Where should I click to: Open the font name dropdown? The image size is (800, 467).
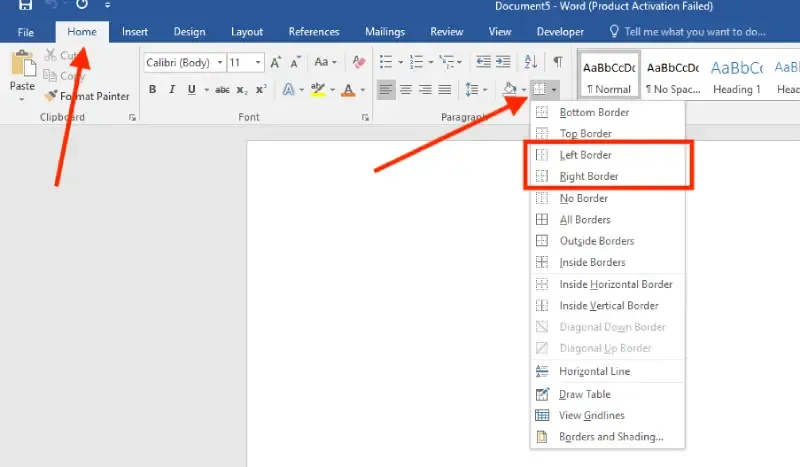point(220,63)
